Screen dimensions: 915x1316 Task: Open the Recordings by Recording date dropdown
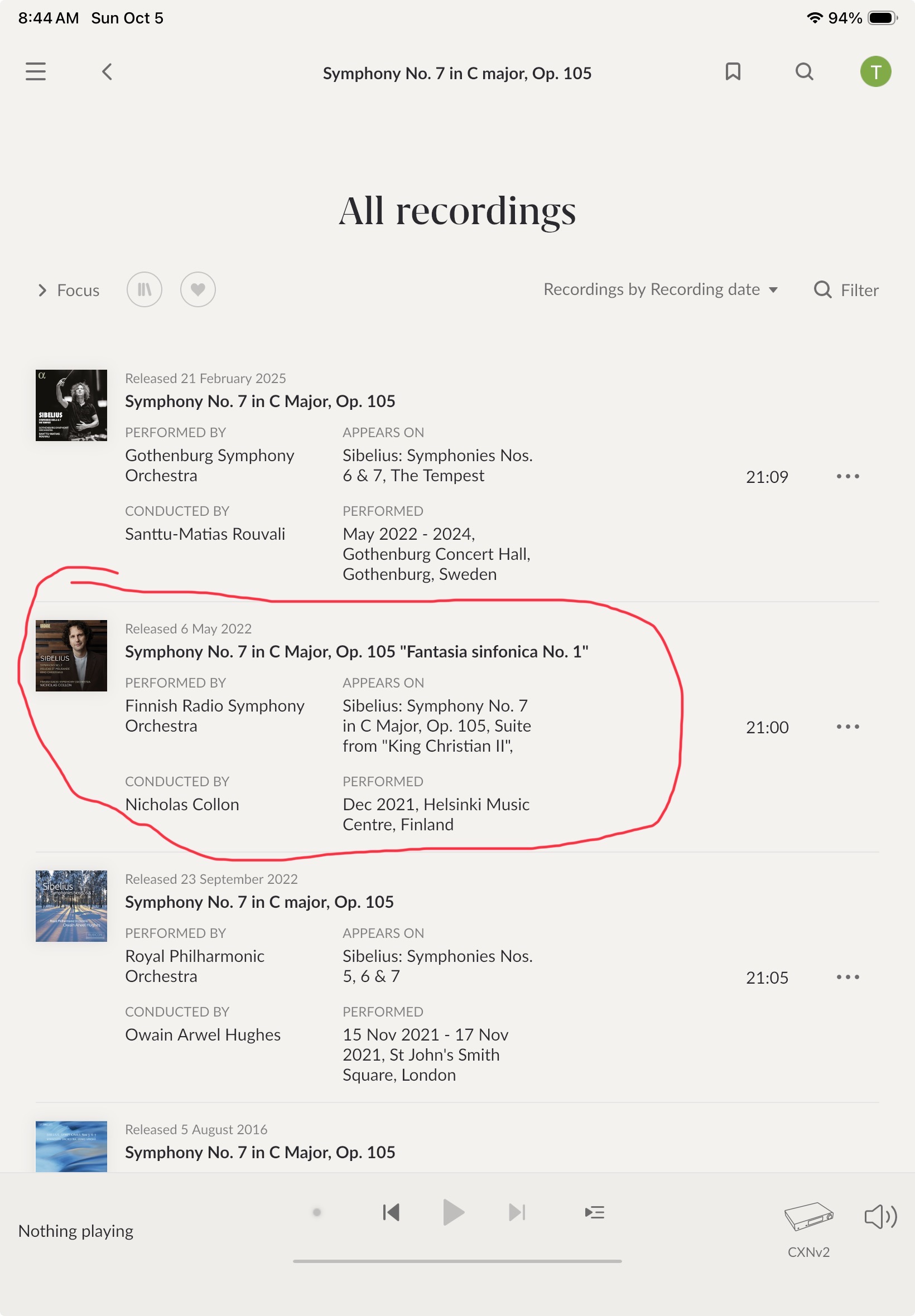pyautogui.click(x=661, y=289)
